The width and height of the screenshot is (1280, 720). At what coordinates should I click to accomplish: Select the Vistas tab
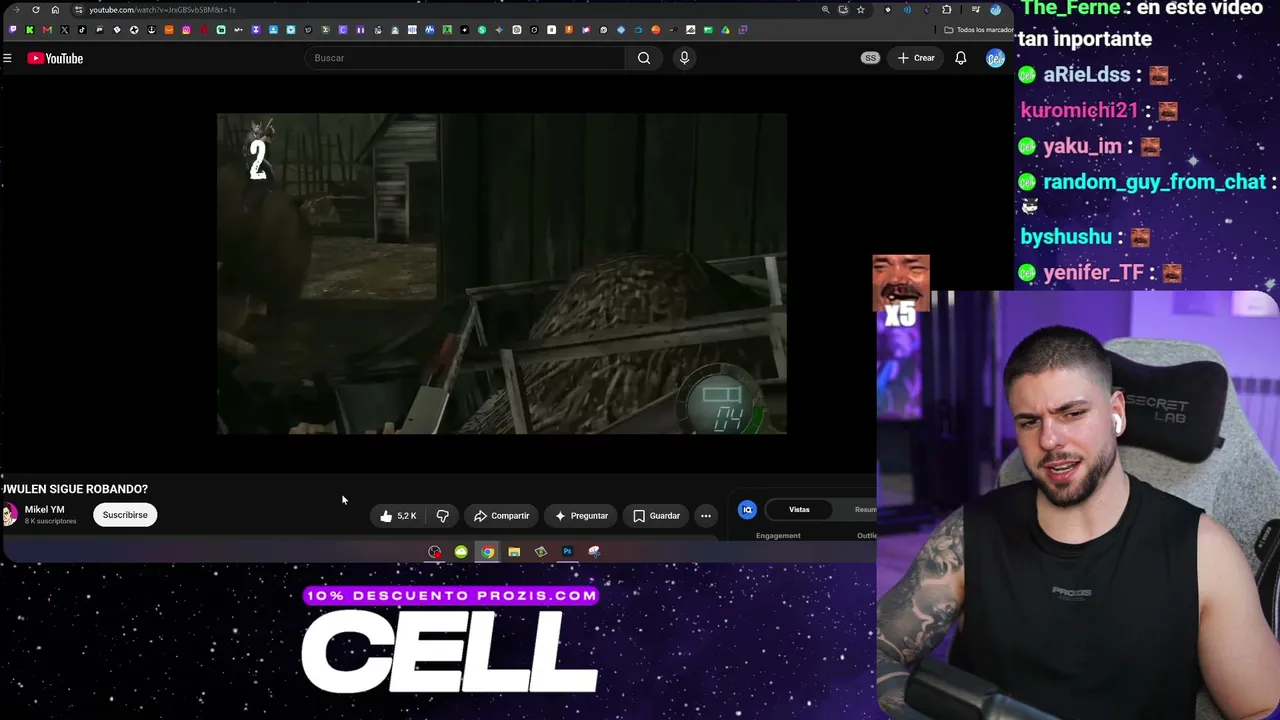[799, 510]
